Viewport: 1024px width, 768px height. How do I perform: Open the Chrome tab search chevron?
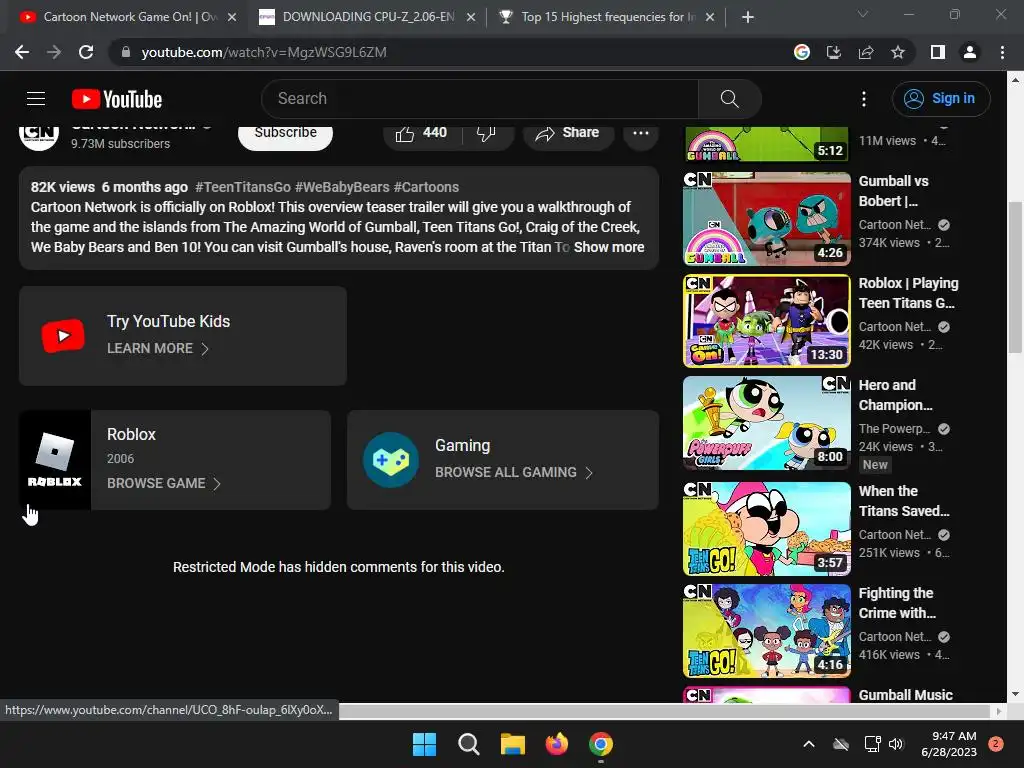[863, 14]
